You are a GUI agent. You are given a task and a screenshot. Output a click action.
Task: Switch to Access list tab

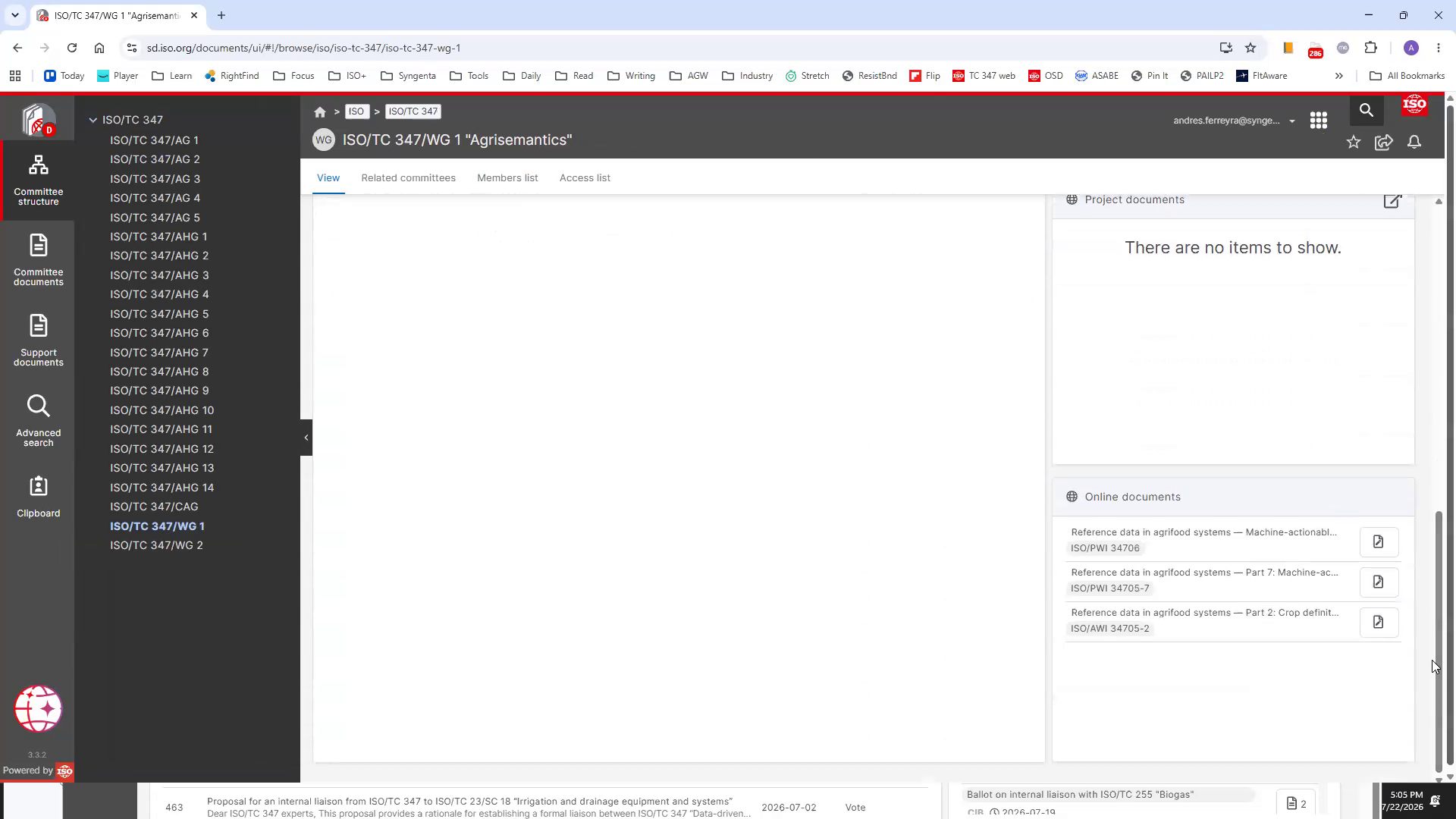[x=585, y=177]
